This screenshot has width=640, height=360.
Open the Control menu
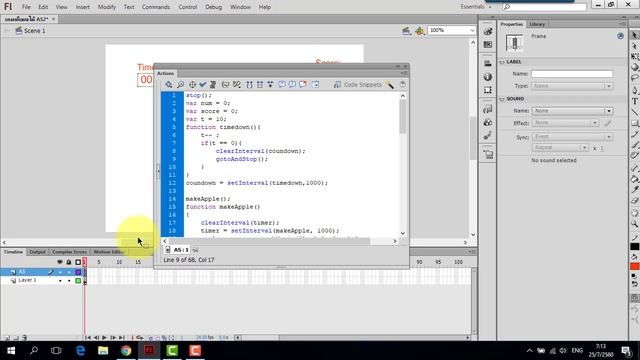point(188,7)
